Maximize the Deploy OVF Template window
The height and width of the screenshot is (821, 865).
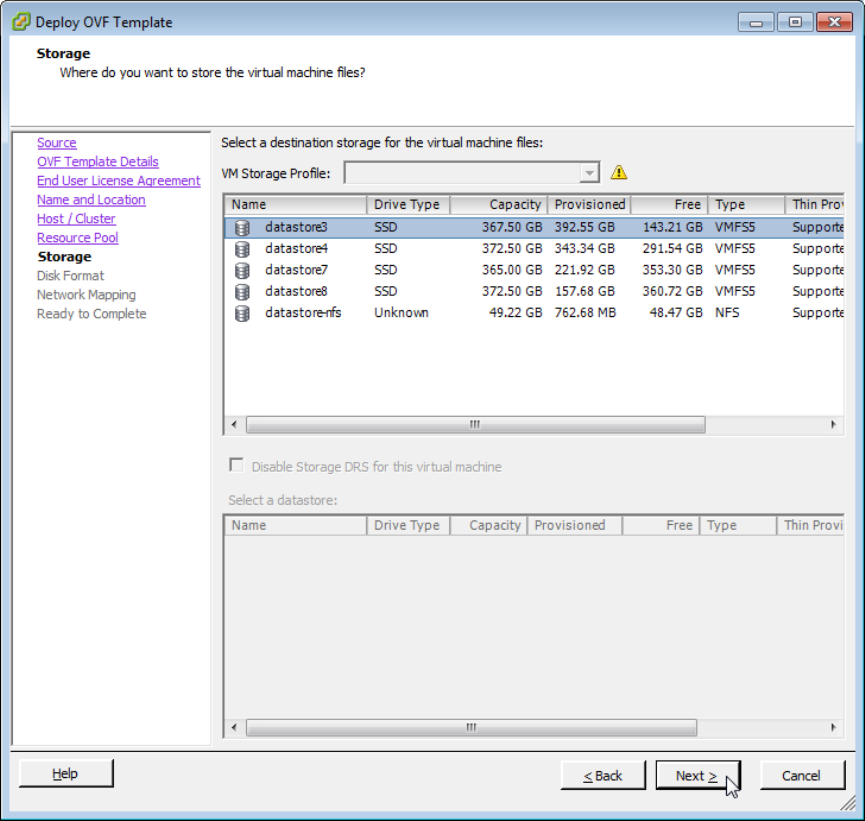pyautogui.click(x=795, y=22)
